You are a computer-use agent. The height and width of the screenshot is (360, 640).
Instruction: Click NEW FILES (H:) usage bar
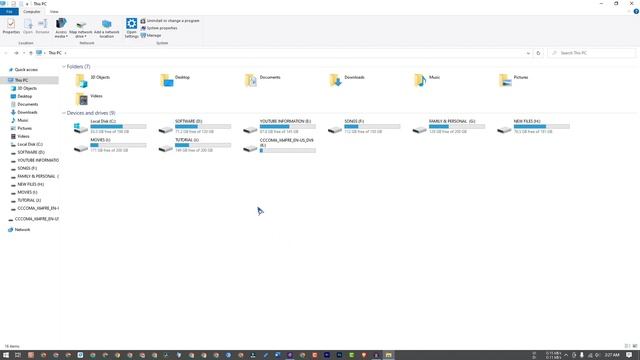tap(542, 127)
